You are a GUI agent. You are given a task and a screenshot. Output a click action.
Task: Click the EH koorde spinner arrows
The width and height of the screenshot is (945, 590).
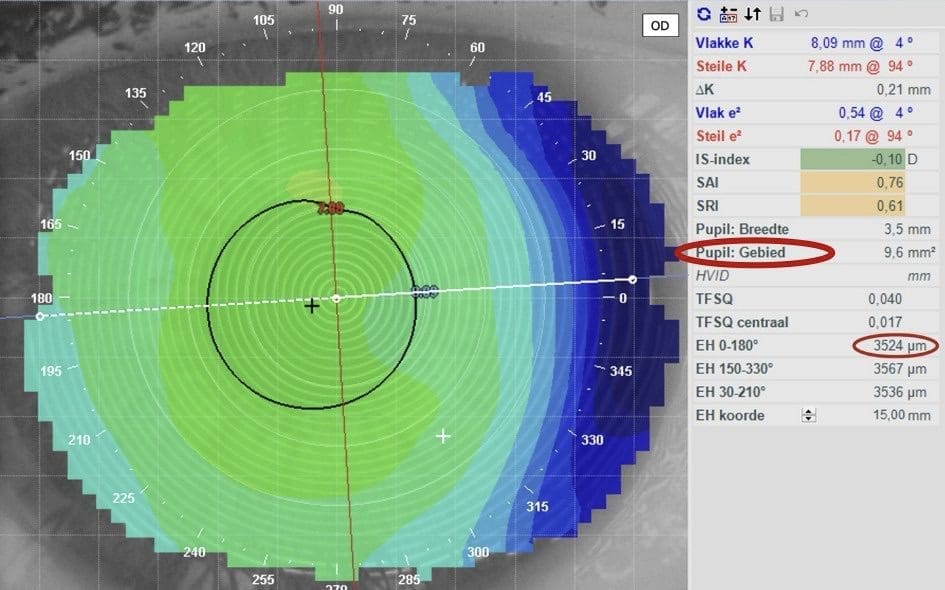810,415
